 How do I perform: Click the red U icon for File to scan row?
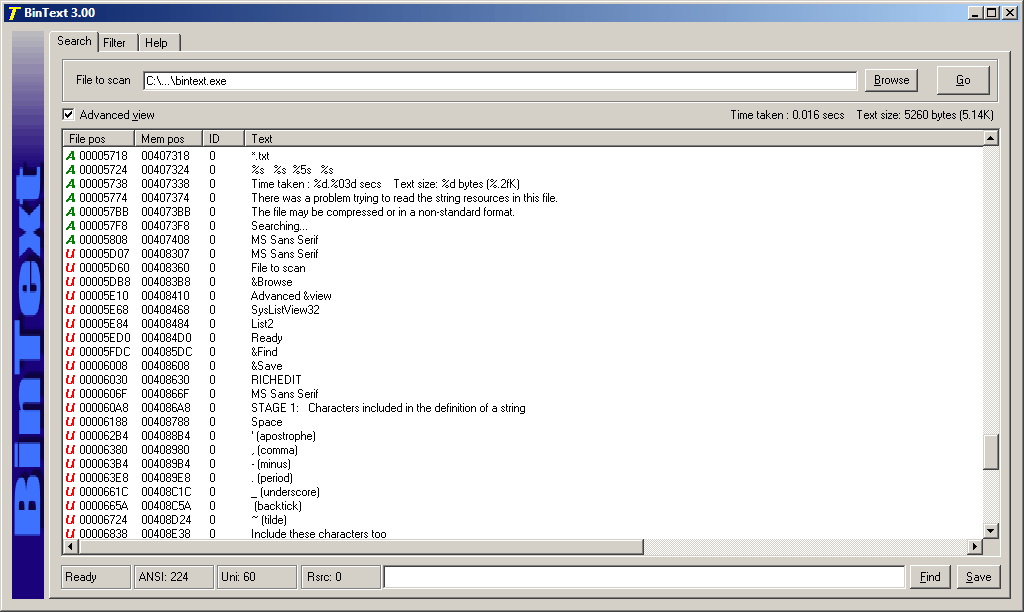click(71, 268)
